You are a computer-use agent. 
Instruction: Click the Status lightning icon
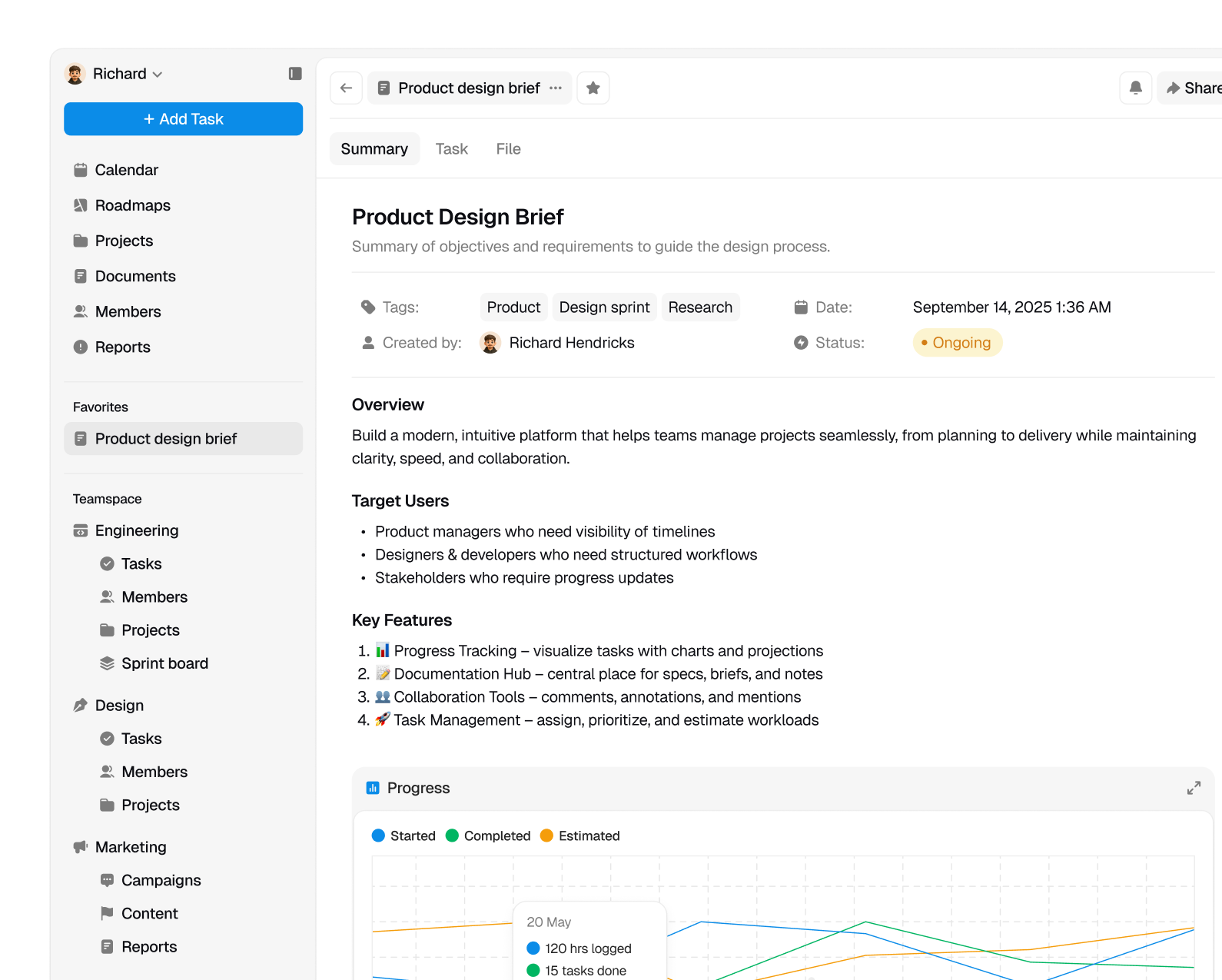click(x=801, y=343)
